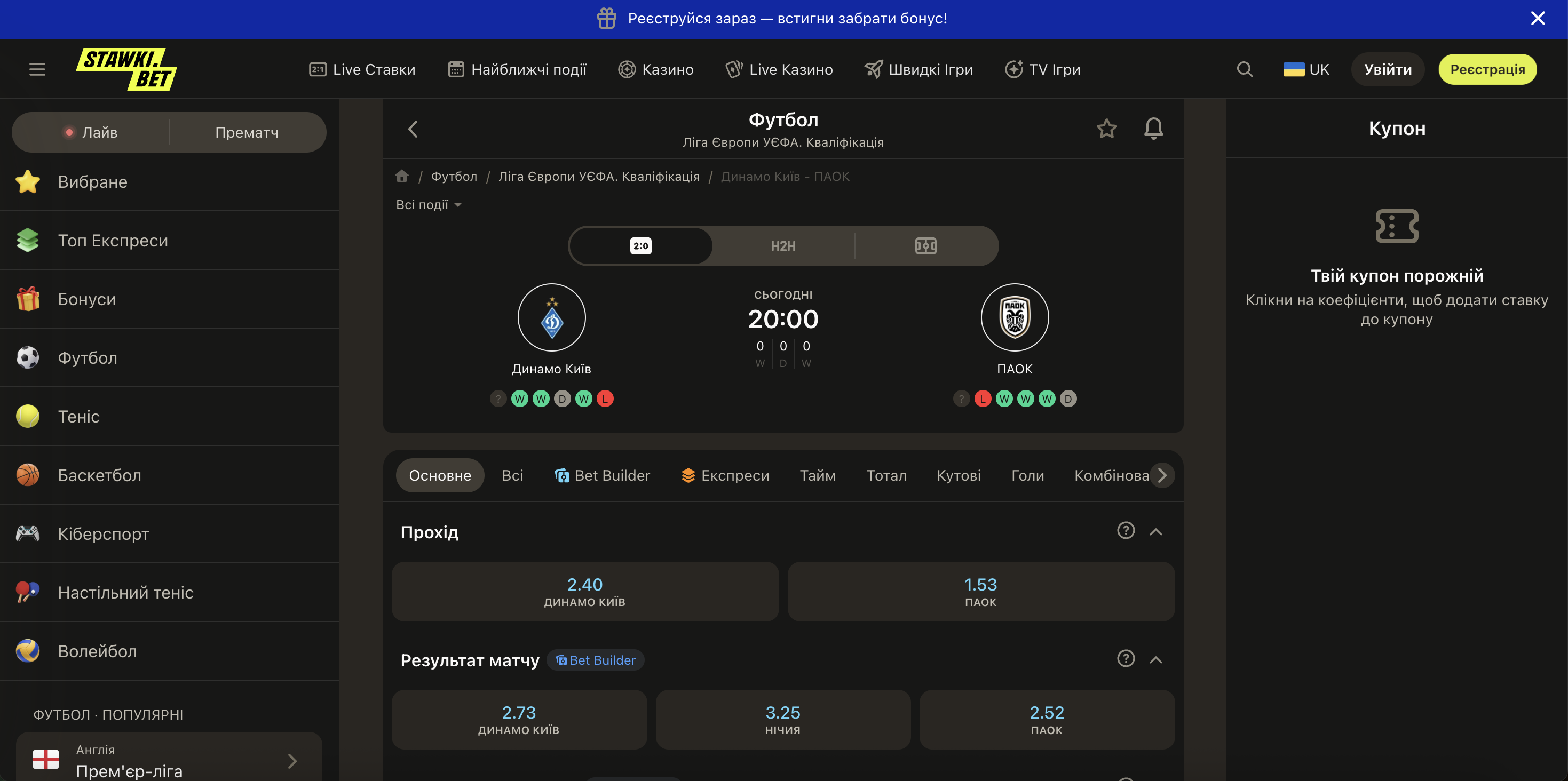Collapse the Результат матчу section
The image size is (1568, 781).
(x=1155, y=659)
